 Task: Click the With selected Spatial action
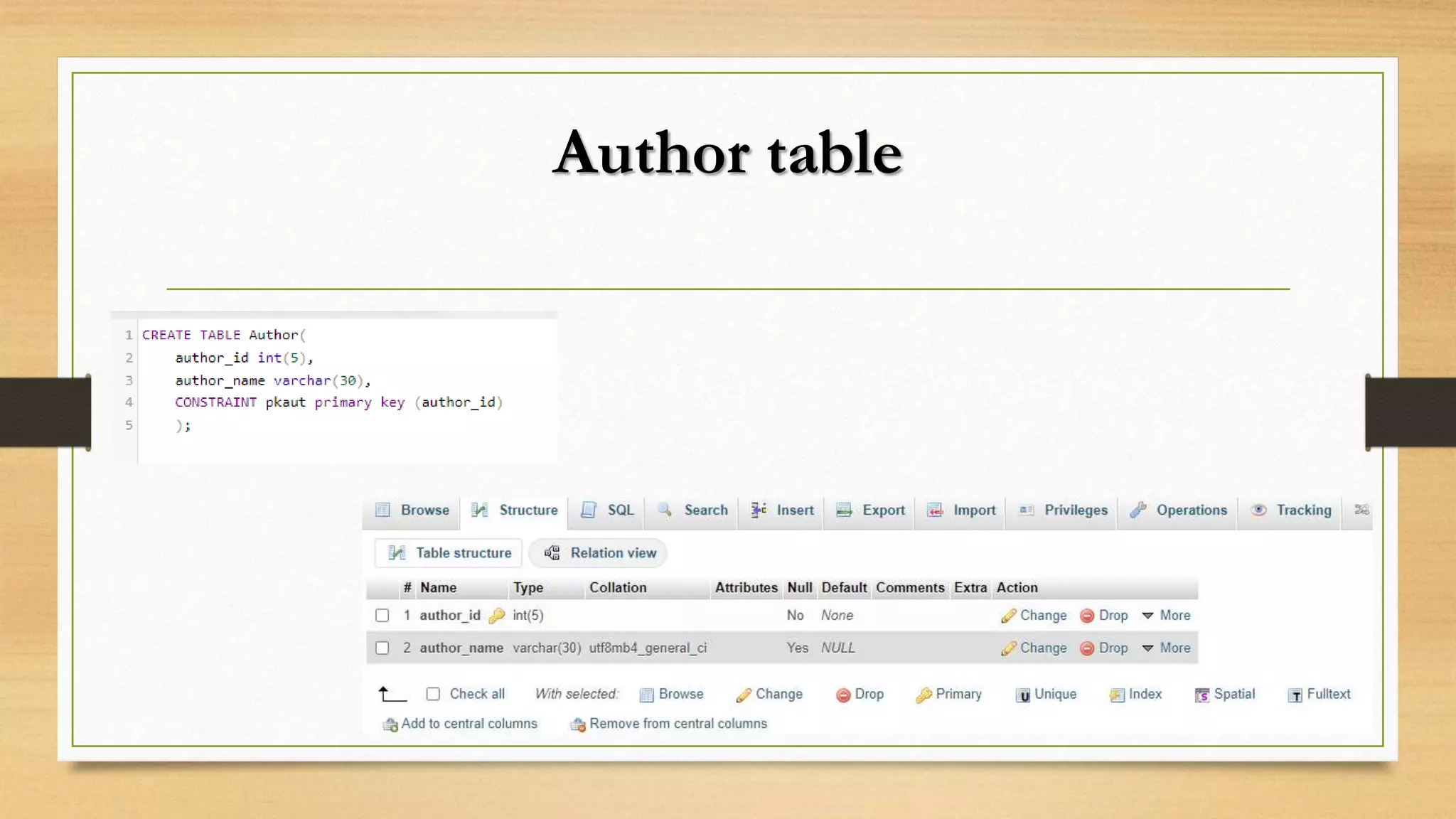tap(1226, 695)
